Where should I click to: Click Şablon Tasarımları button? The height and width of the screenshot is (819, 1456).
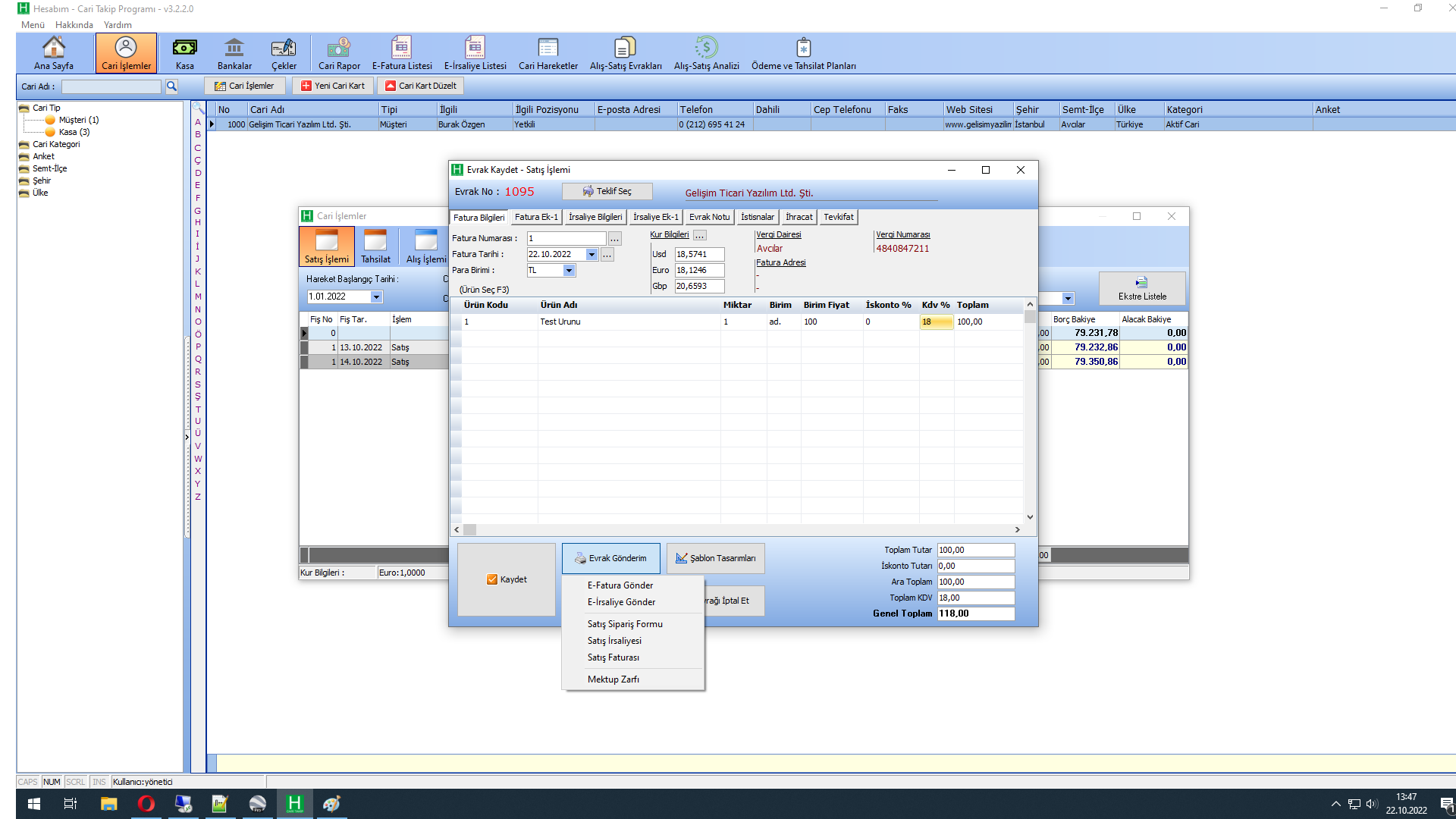tap(716, 558)
